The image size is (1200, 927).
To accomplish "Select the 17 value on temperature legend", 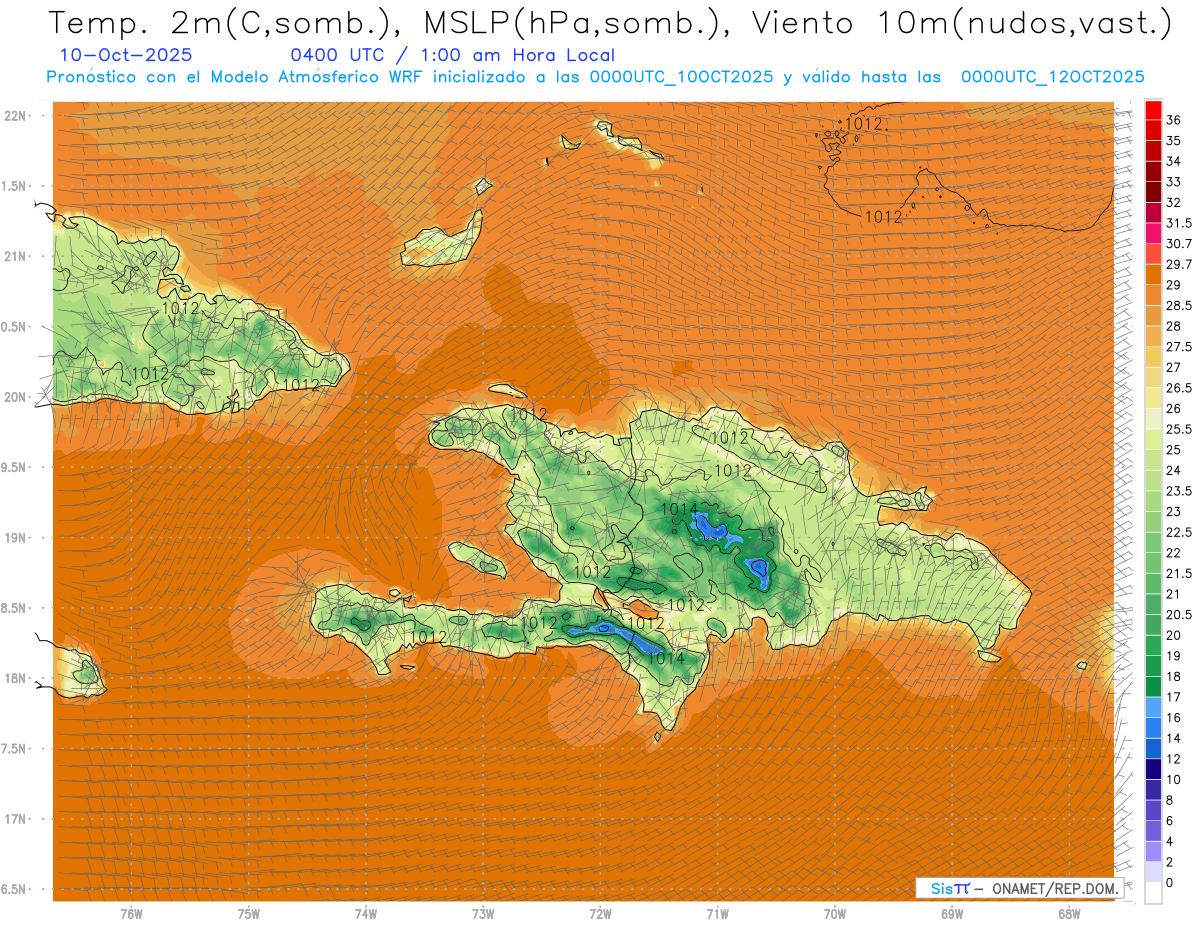I will tap(1174, 696).
